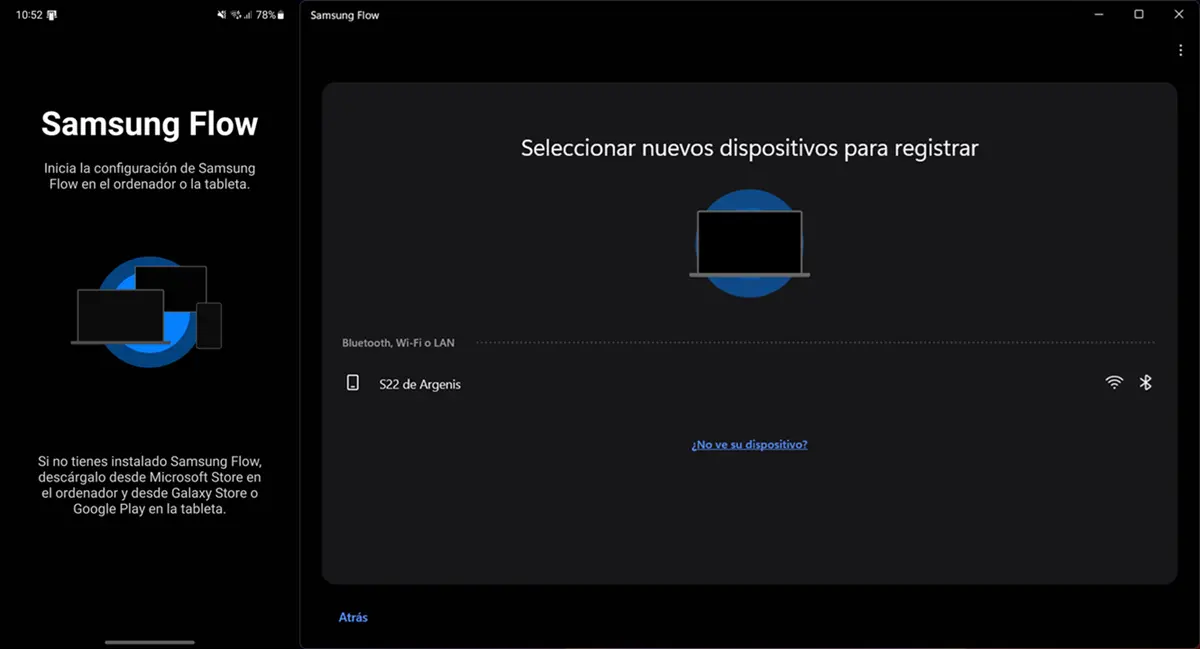The image size is (1200, 649).
Task: Click the laptop illustration in registration panel
Action: [x=749, y=243]
